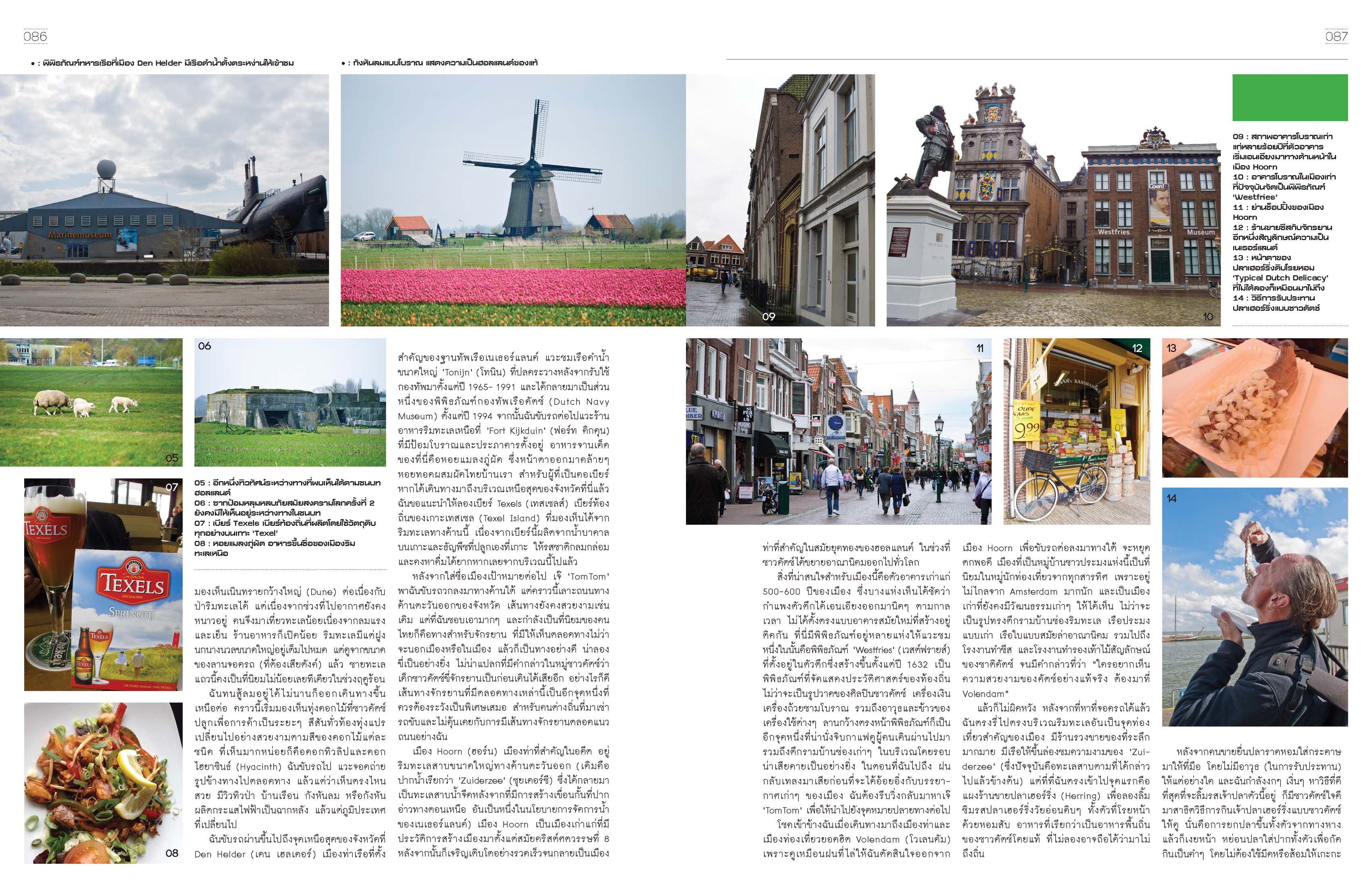Click the 09-14 photo captions text block
The height and width of the screenshot is (888, 1372).
1284,222
